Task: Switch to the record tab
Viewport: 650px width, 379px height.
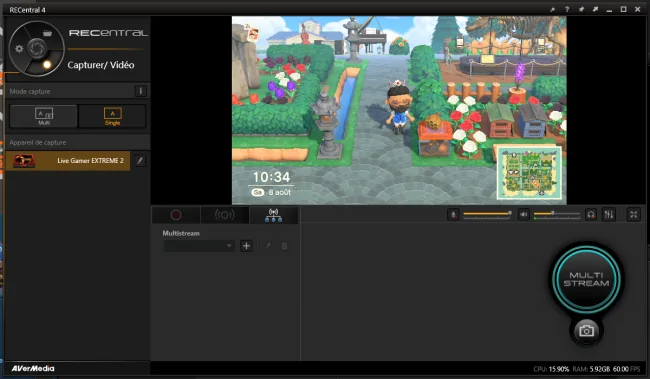Action: pos(176,215)
